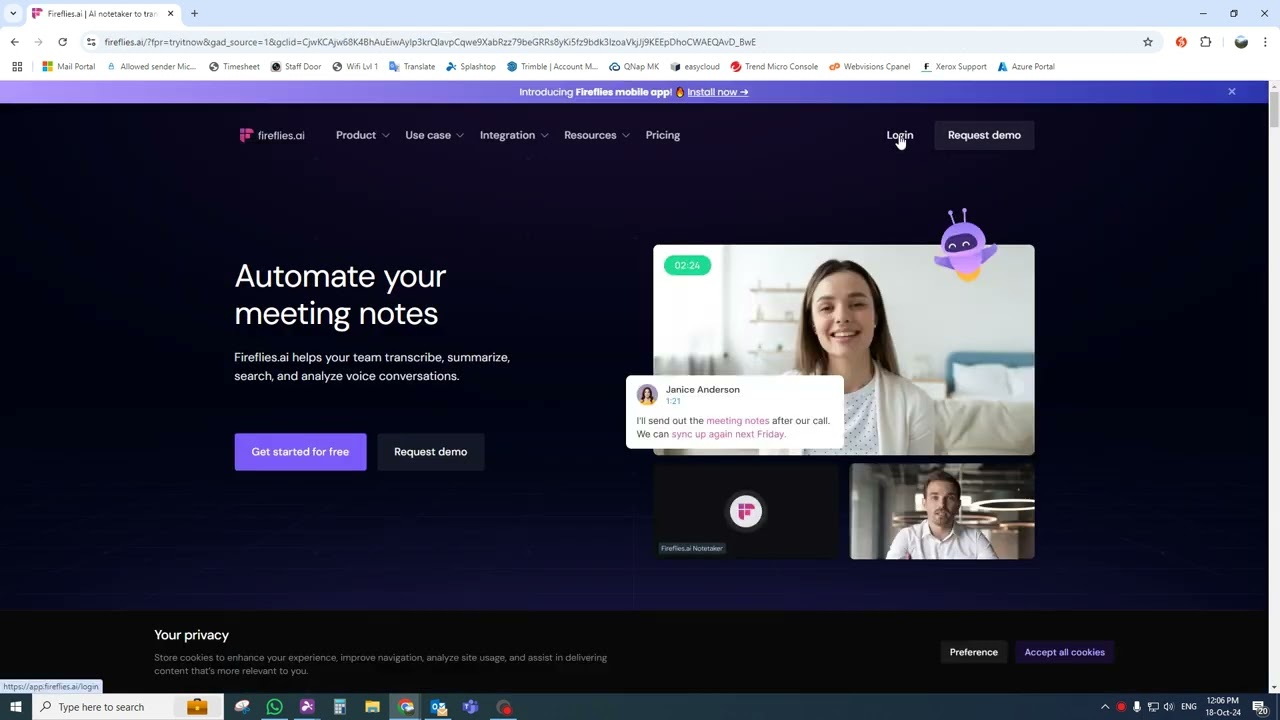Go back to previous page

point(14,42)
